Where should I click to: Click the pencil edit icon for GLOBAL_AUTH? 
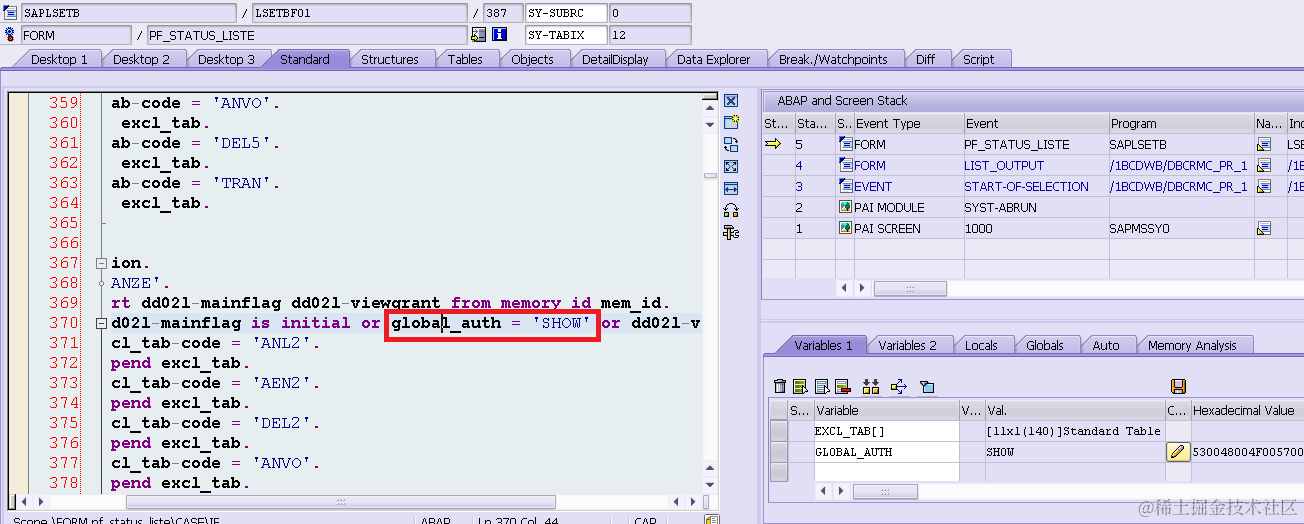[1177, 452]
